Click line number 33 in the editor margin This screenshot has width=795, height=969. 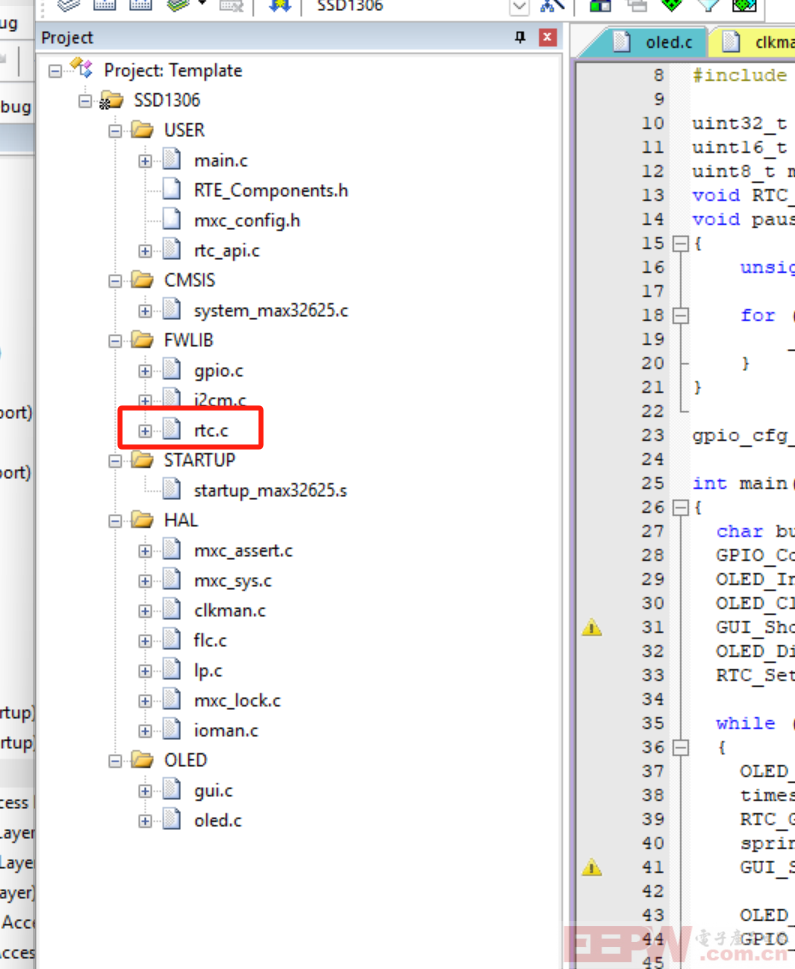(653, 675)
